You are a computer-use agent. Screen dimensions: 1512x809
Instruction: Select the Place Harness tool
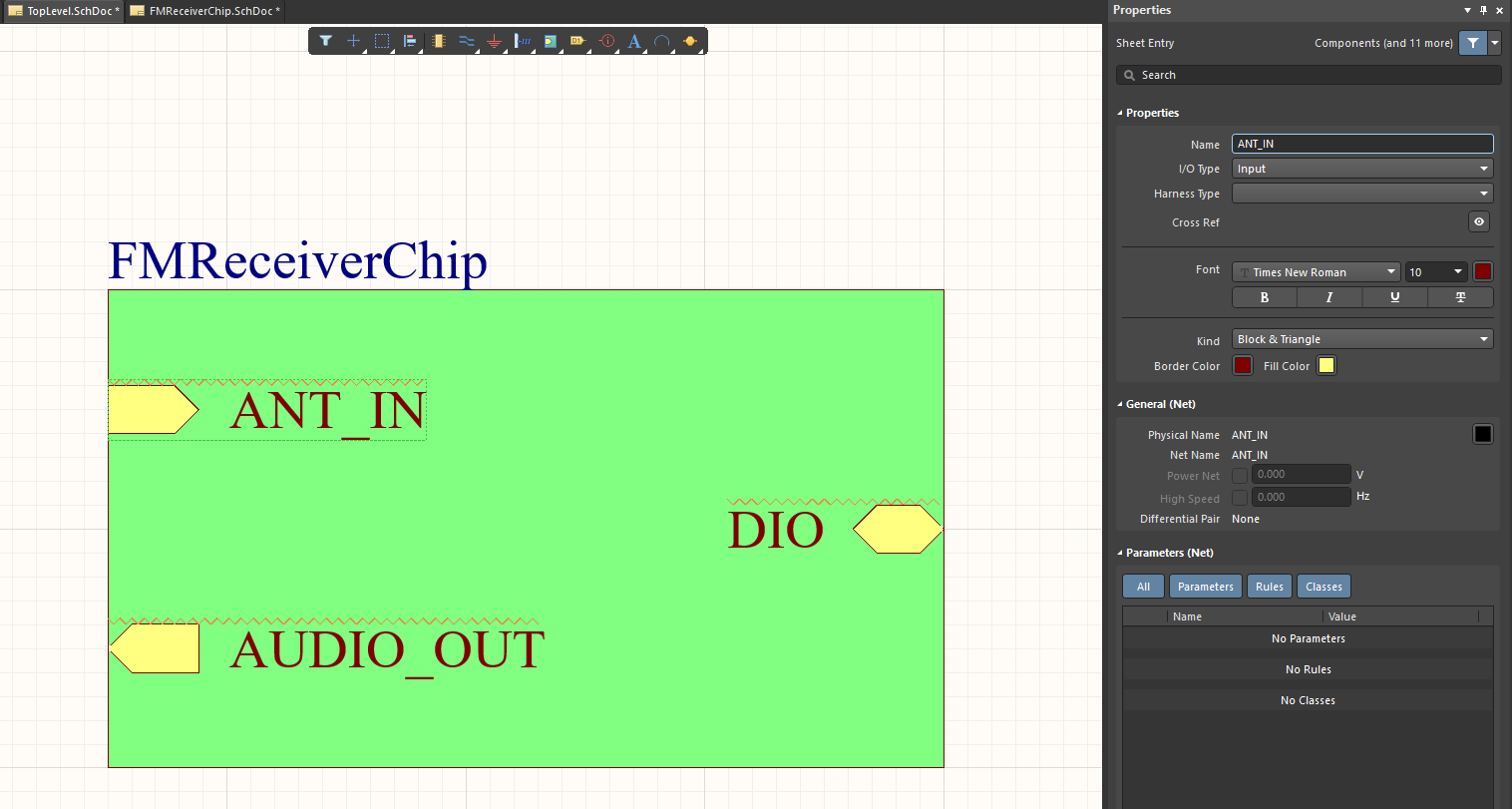(522, 41)
